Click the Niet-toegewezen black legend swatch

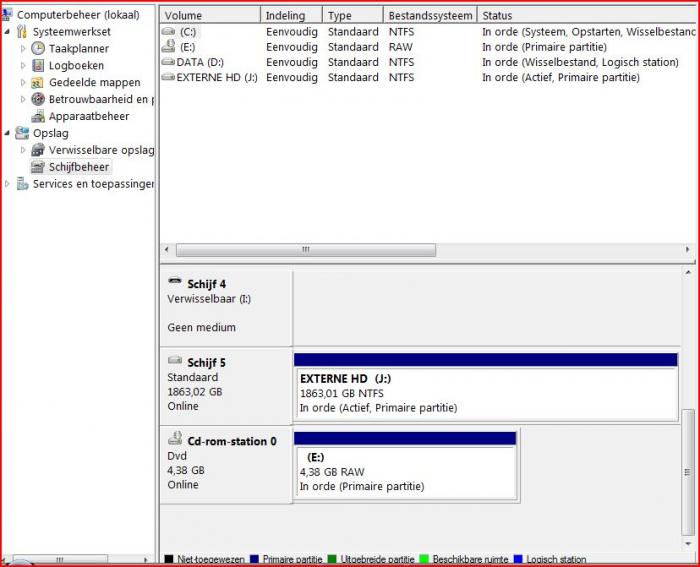tap(169, 559)
